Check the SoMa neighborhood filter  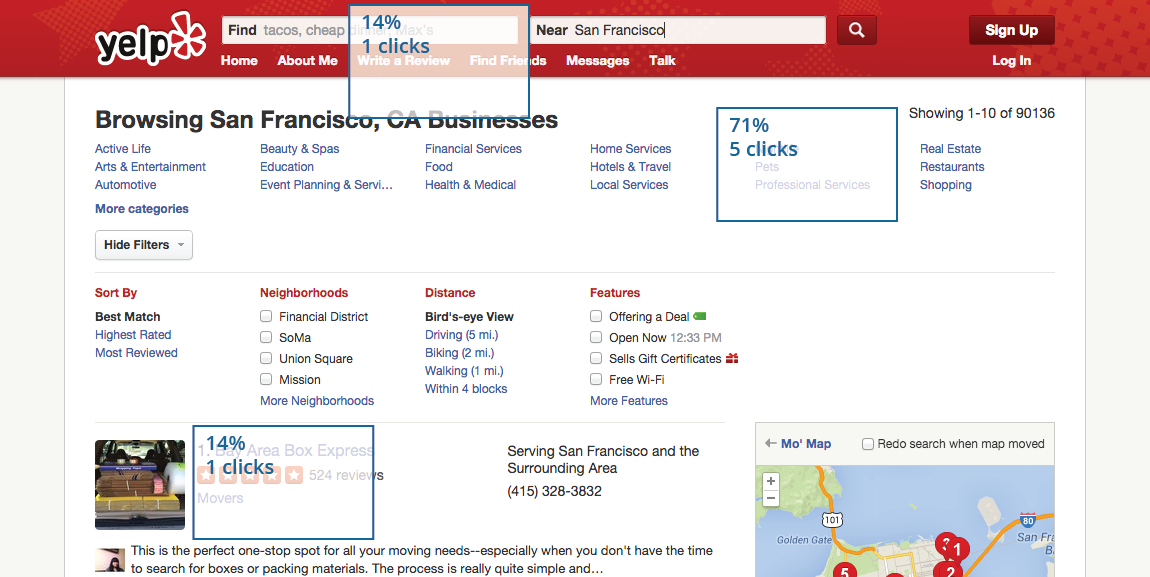click(266, 337)
